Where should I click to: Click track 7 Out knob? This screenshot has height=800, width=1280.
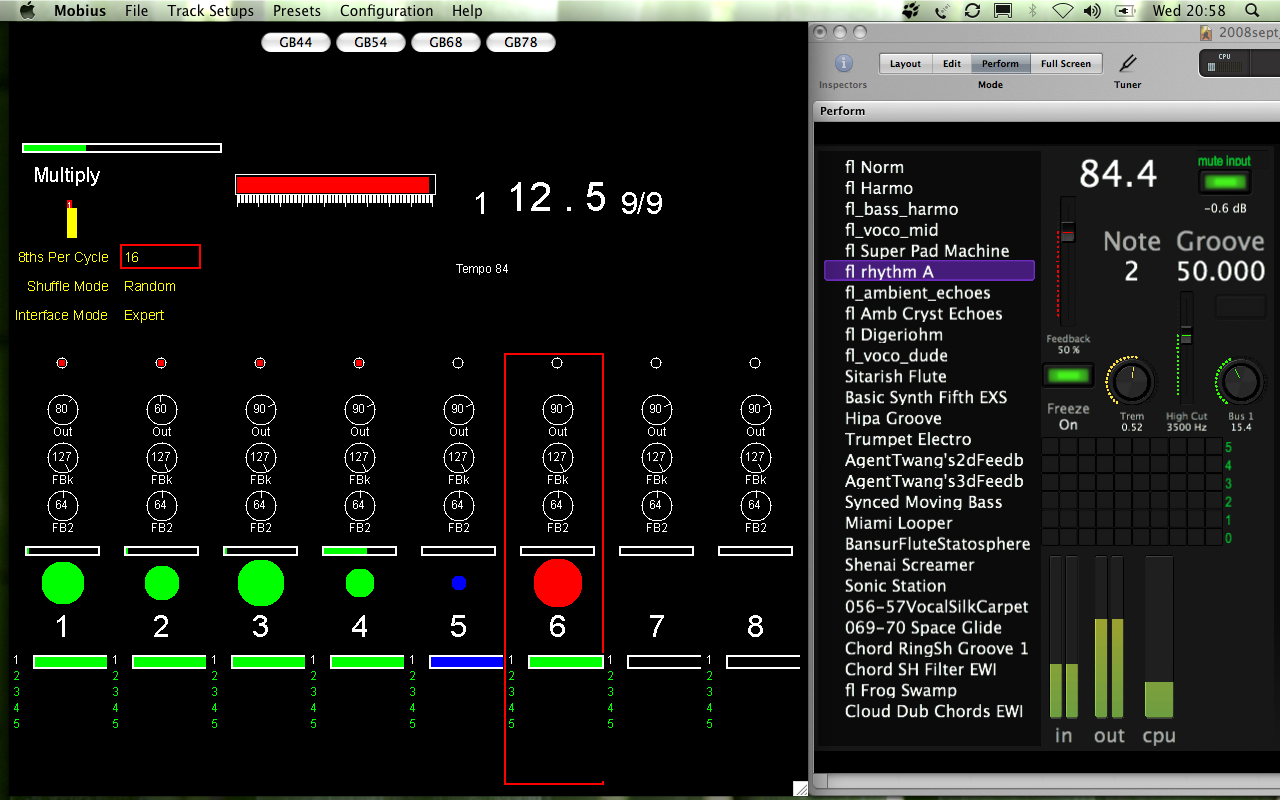tap(657, 409)
